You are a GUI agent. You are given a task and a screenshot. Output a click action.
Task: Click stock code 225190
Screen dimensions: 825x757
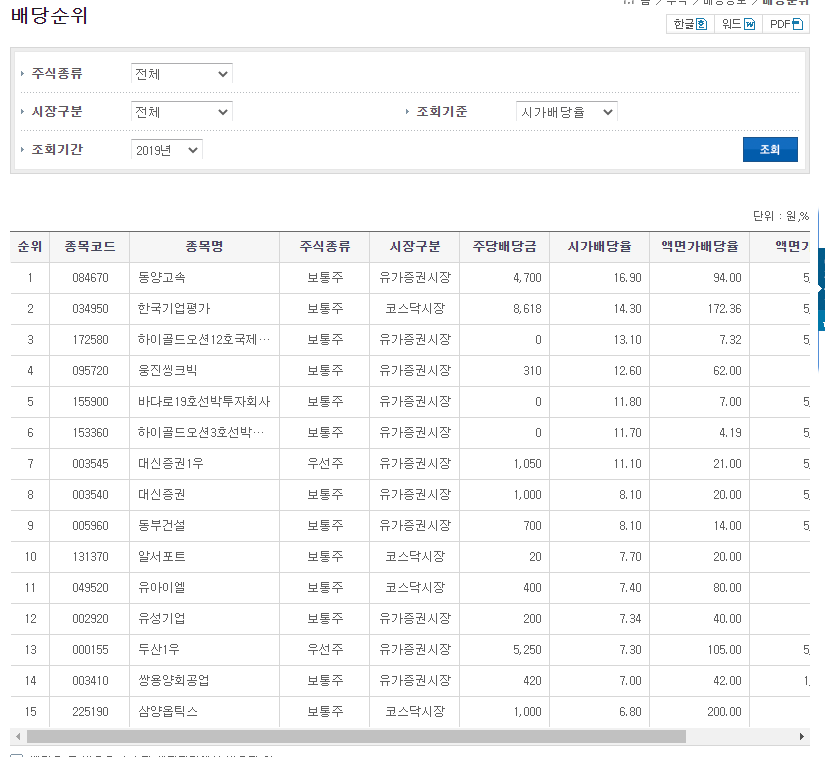(x=90, y=712)
